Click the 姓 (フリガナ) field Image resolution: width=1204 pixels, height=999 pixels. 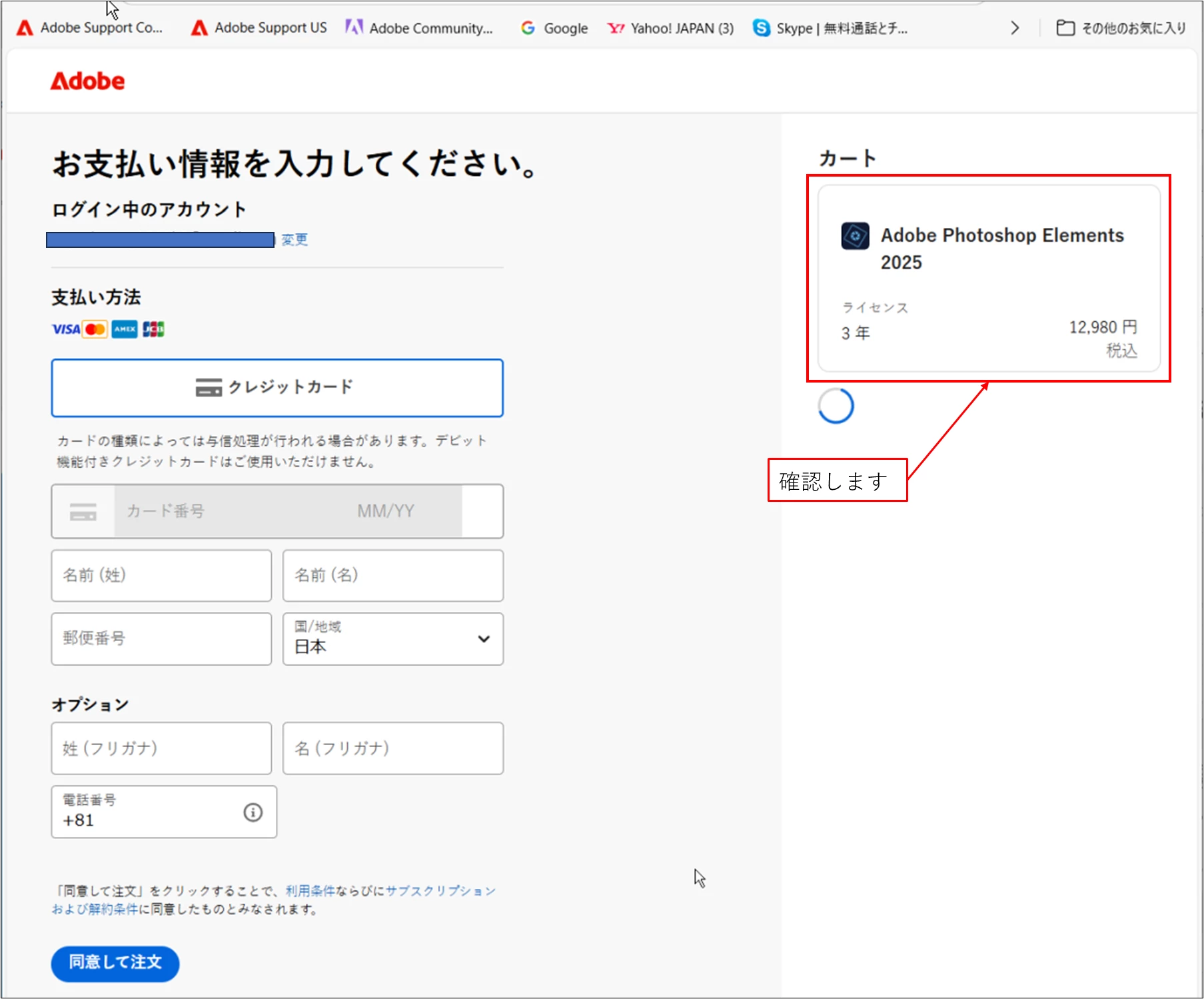(161, 748)
